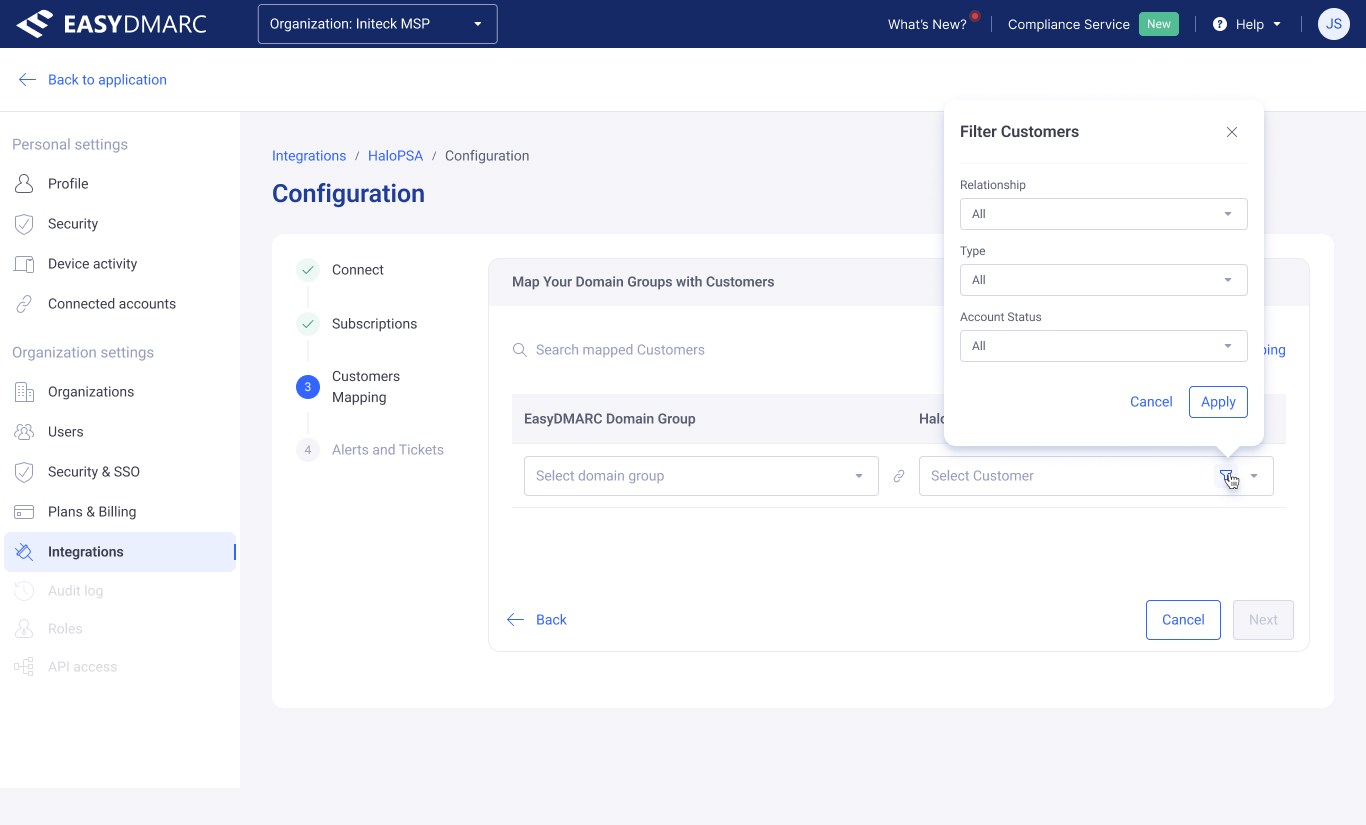Click Cancel button in Configuration panel
The width and height of the screenshot is (1366, 825).
tap(1183, 620)
